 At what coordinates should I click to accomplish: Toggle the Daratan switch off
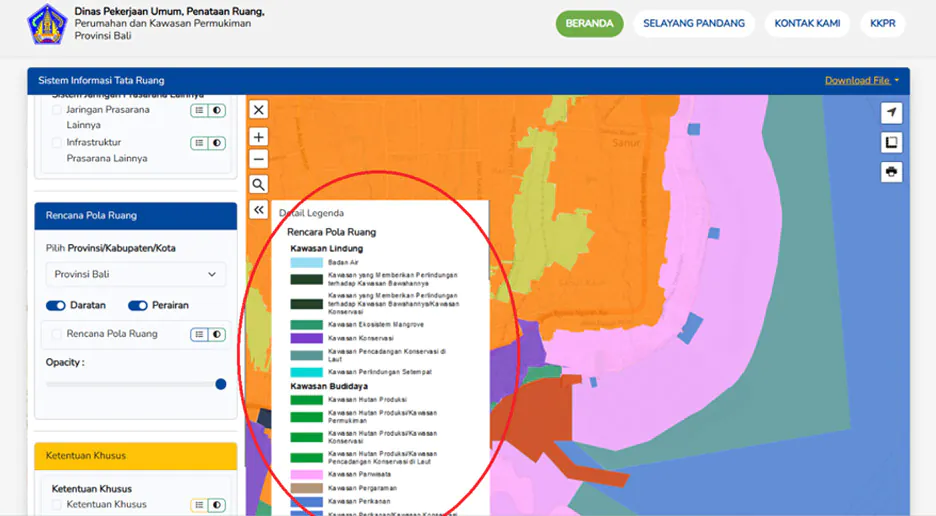[x=56, y=306]
